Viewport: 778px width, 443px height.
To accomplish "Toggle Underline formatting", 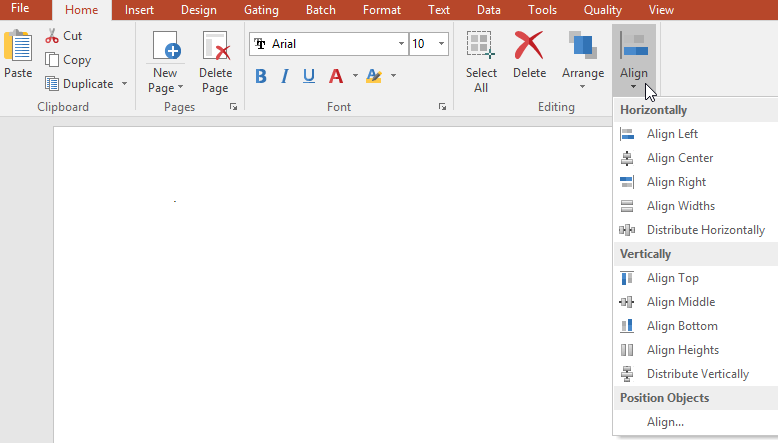I will tap(309, 76).
